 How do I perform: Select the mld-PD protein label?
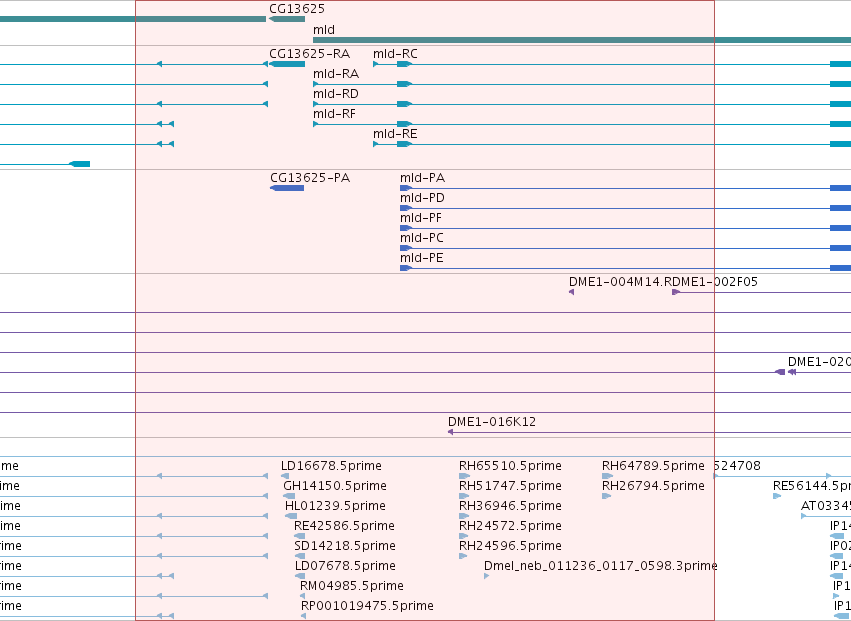(x=422, y=198)
